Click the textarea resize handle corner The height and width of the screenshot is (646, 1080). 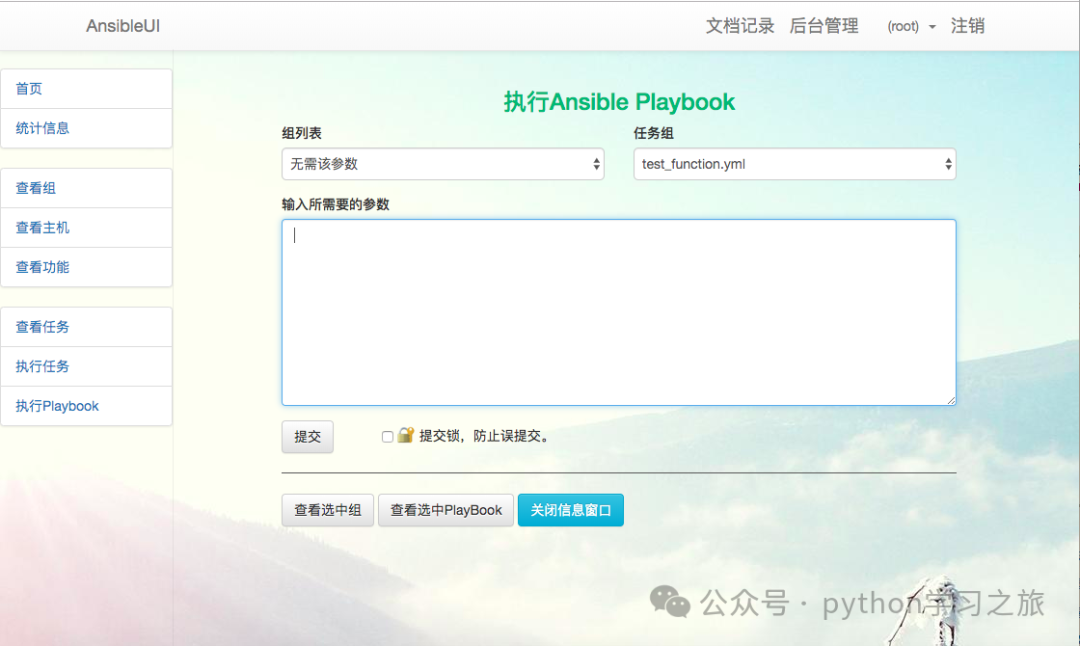(951, 400)
